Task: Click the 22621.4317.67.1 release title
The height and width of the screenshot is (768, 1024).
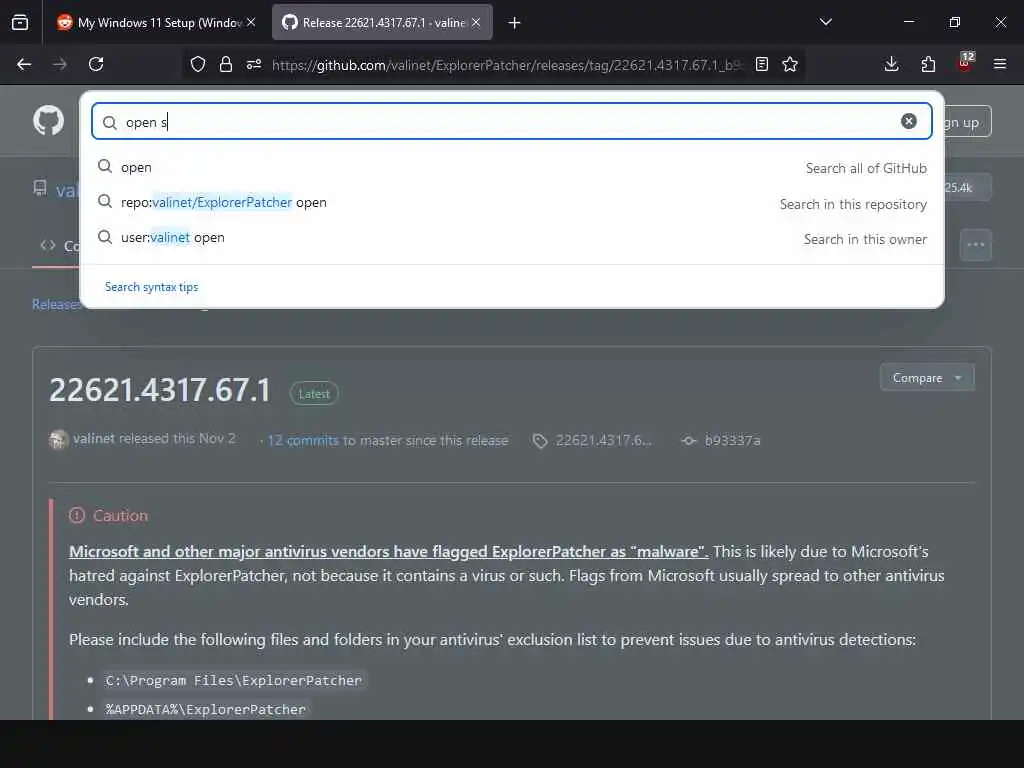Action: point(160,391)
